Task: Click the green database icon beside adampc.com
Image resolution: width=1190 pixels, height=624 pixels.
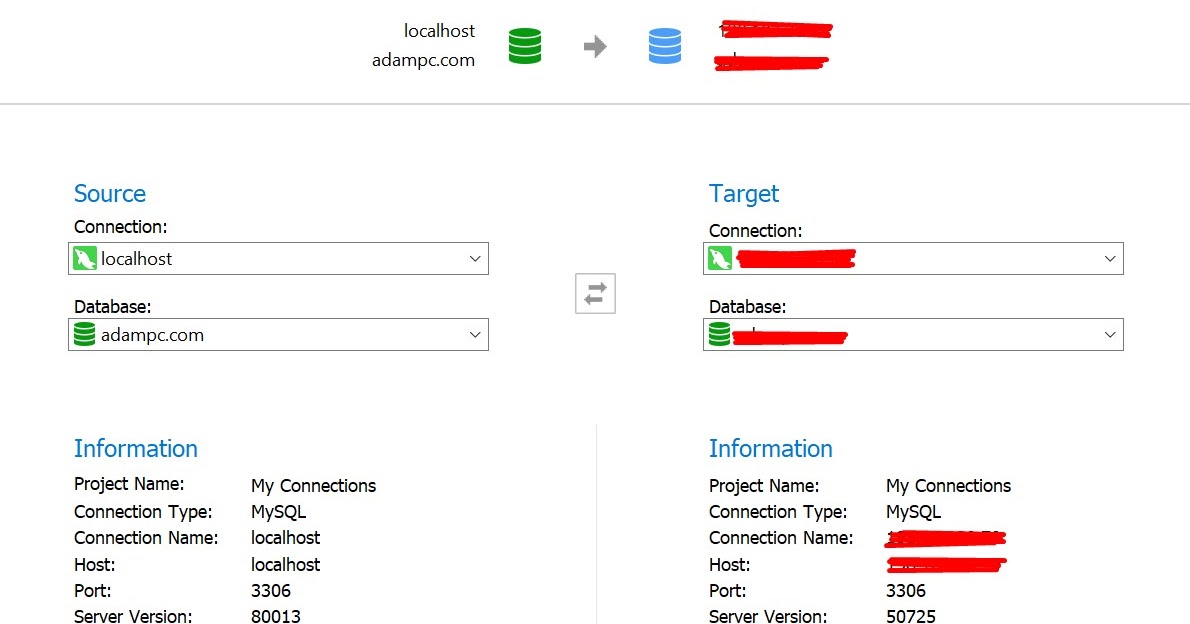Action: click(x=84, y=334)
